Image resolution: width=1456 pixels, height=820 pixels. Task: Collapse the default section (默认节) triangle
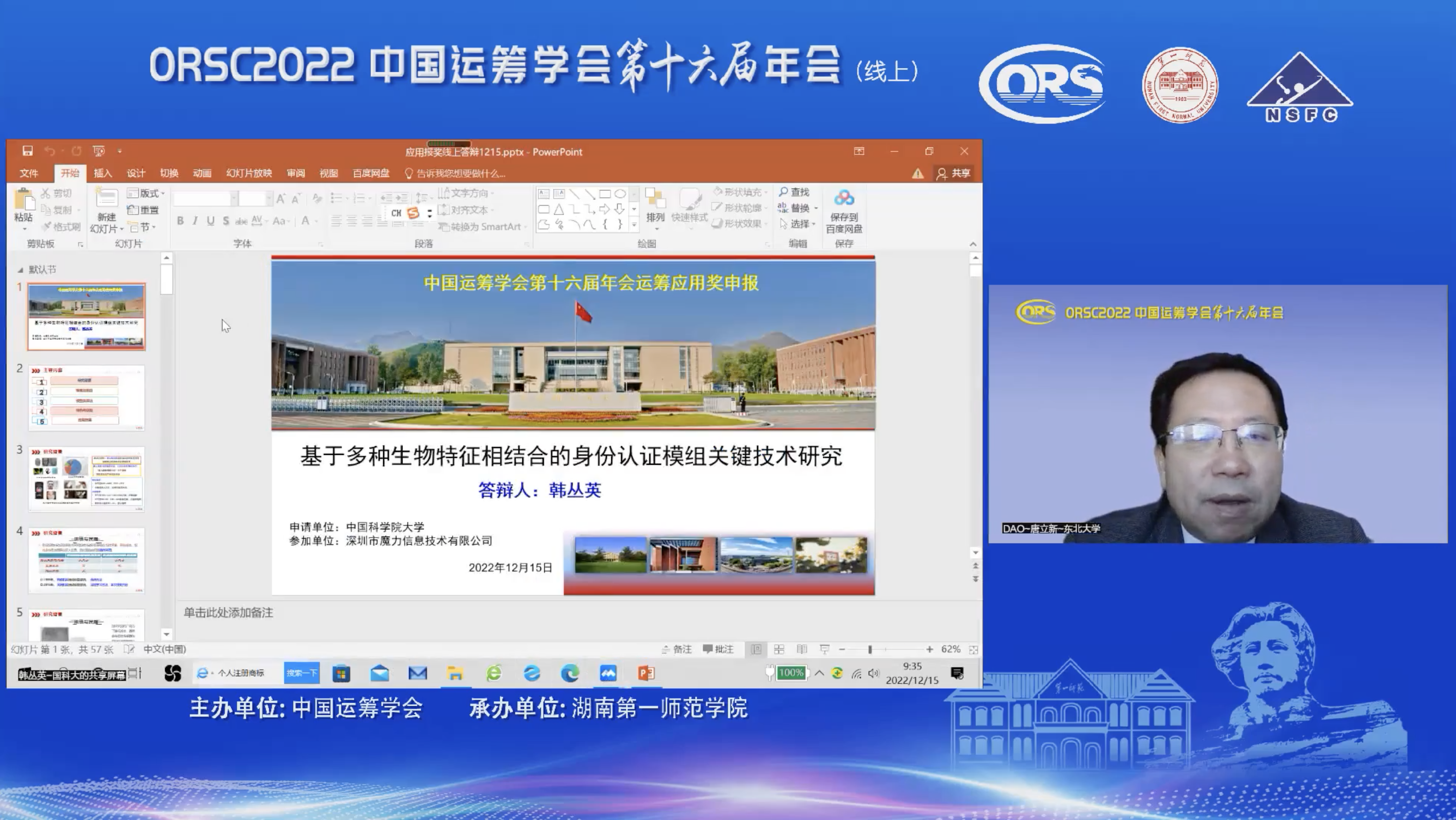click(x=21, y=270)
